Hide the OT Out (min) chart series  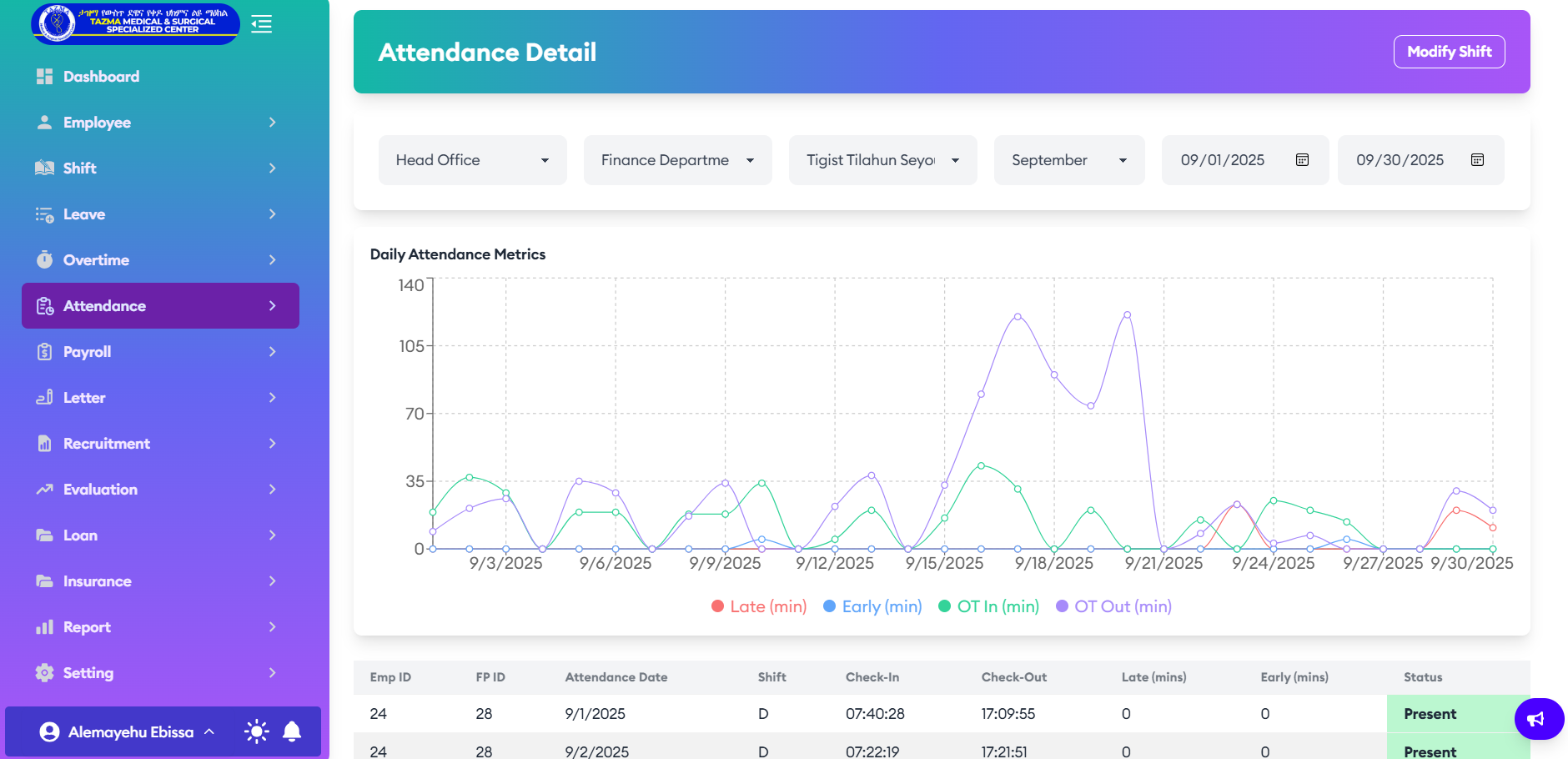pyautogui.click(x=1114, y=606)
